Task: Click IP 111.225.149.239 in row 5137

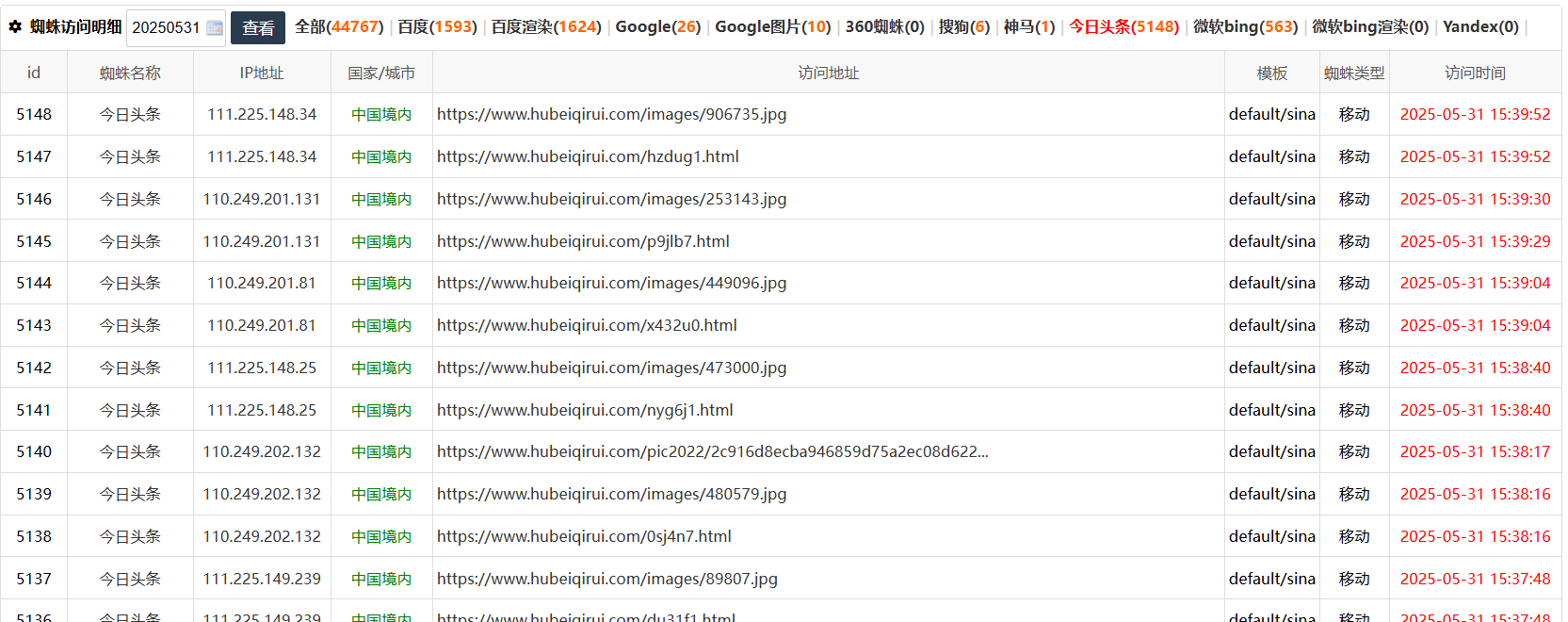Action: click(x=262, y=579)
